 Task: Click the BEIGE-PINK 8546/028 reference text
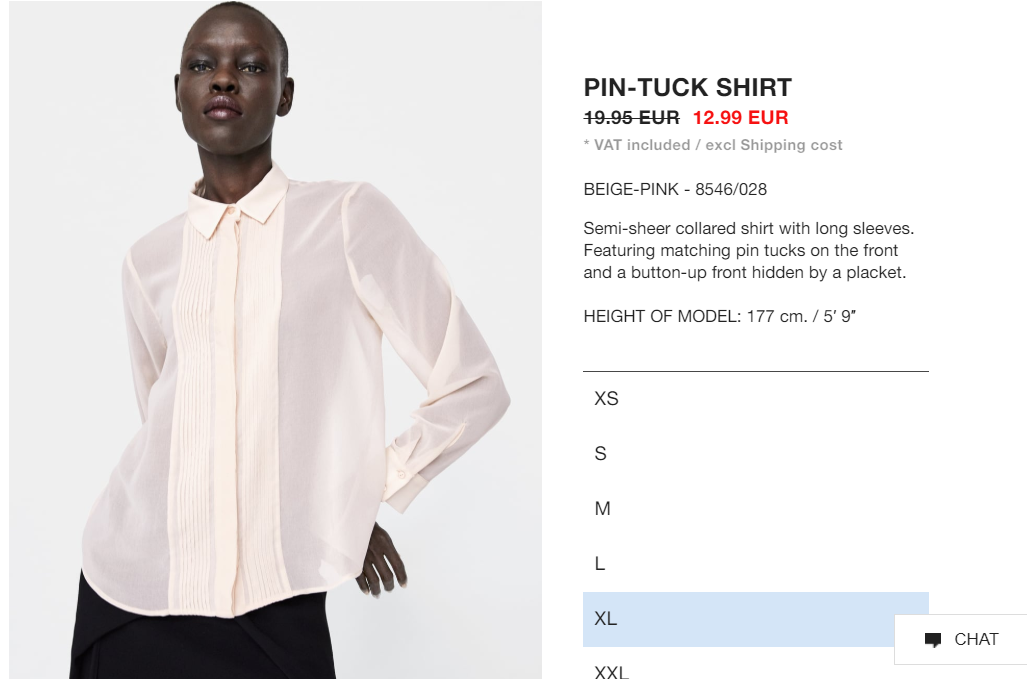675,189
